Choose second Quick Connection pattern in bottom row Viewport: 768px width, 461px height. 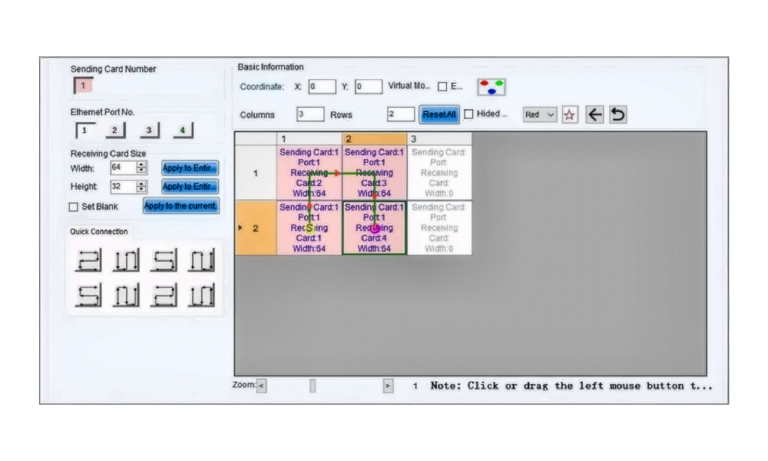tap(126, 295)
